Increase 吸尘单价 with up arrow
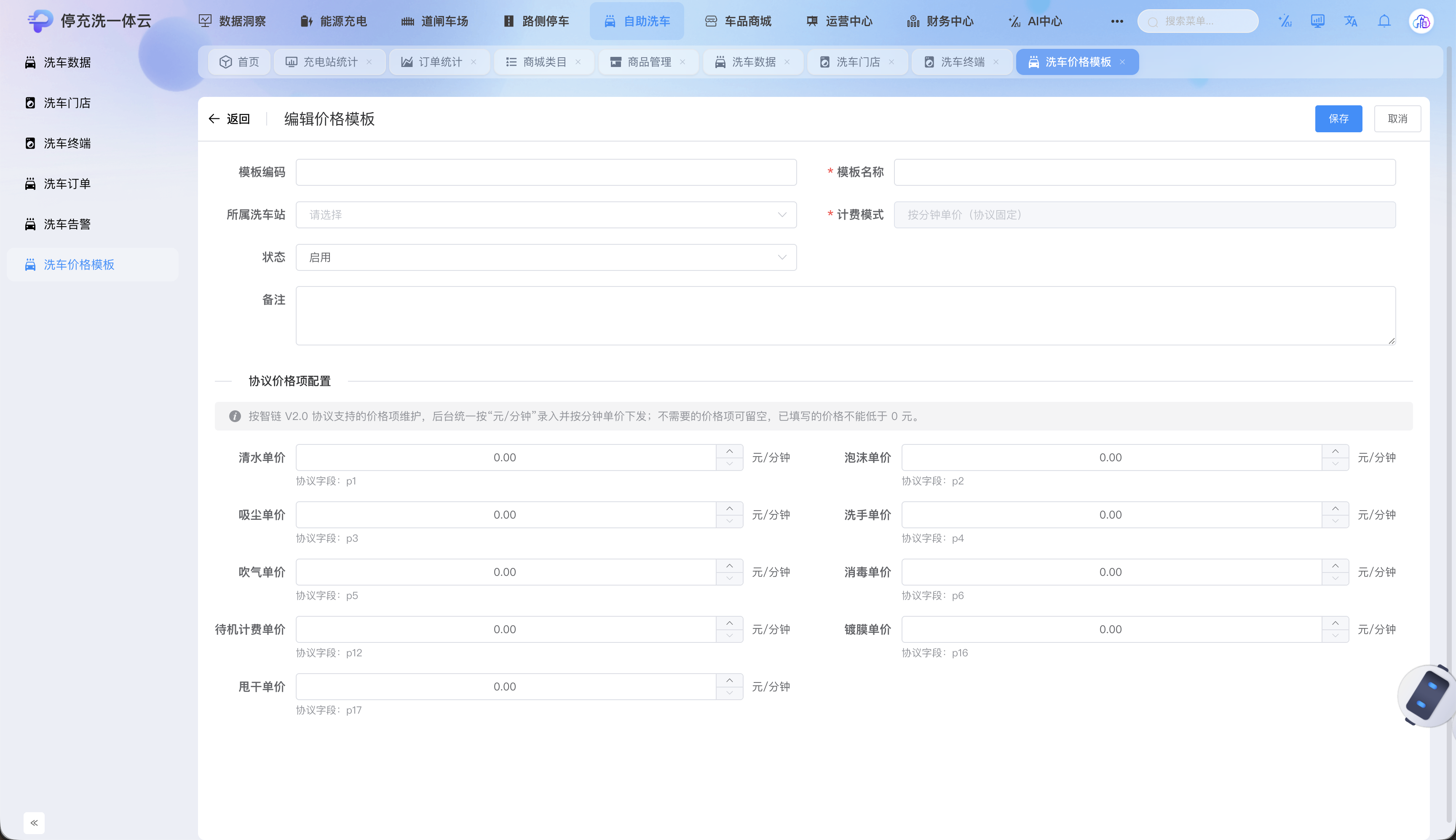The height and width of the screenshot is (840, 1456). point(729,508)
